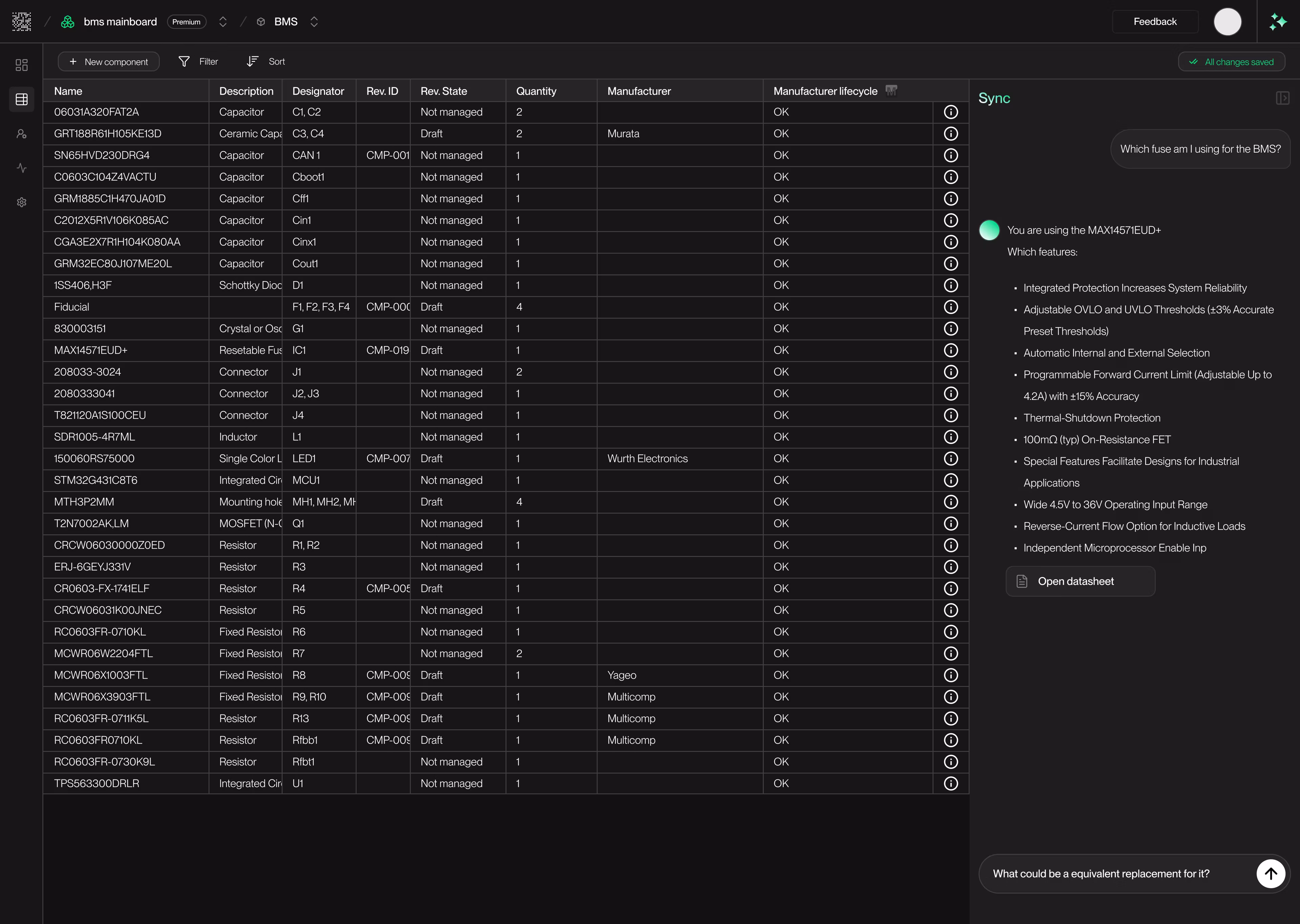Screen dimensions: 1300x924
Task: Open the Open datasheet document icon
Action: pos(1022,581)
